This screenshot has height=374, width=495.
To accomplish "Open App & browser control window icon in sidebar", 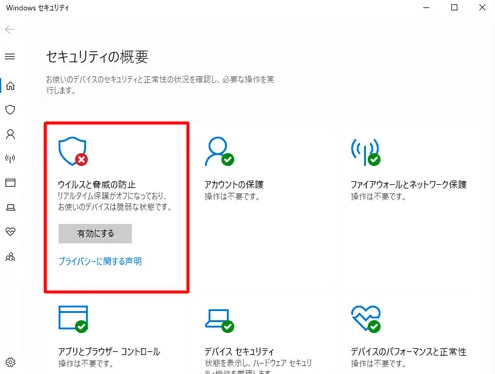I will coord(10,183).
